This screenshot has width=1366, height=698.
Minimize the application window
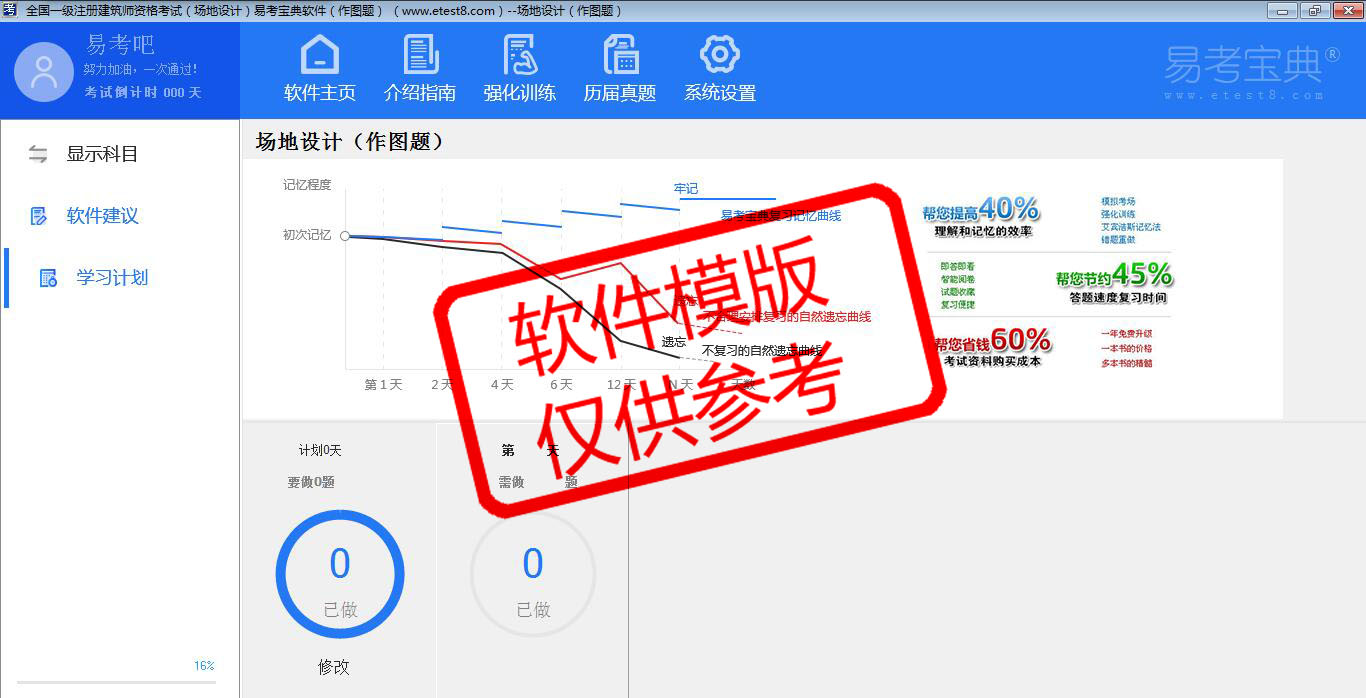click(1281, 10)
